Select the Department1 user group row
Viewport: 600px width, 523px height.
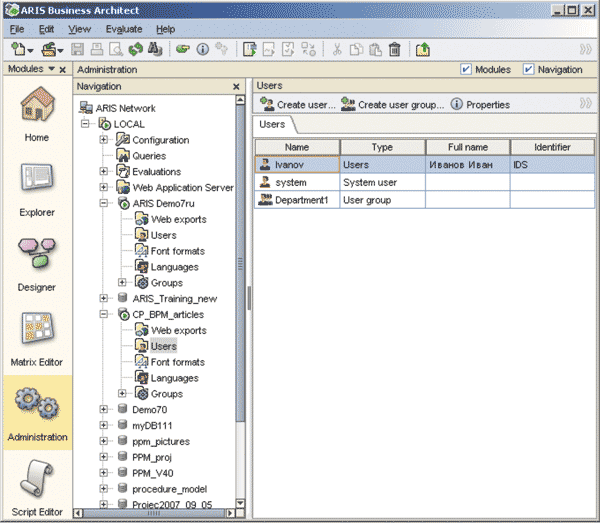pos(425,200)
